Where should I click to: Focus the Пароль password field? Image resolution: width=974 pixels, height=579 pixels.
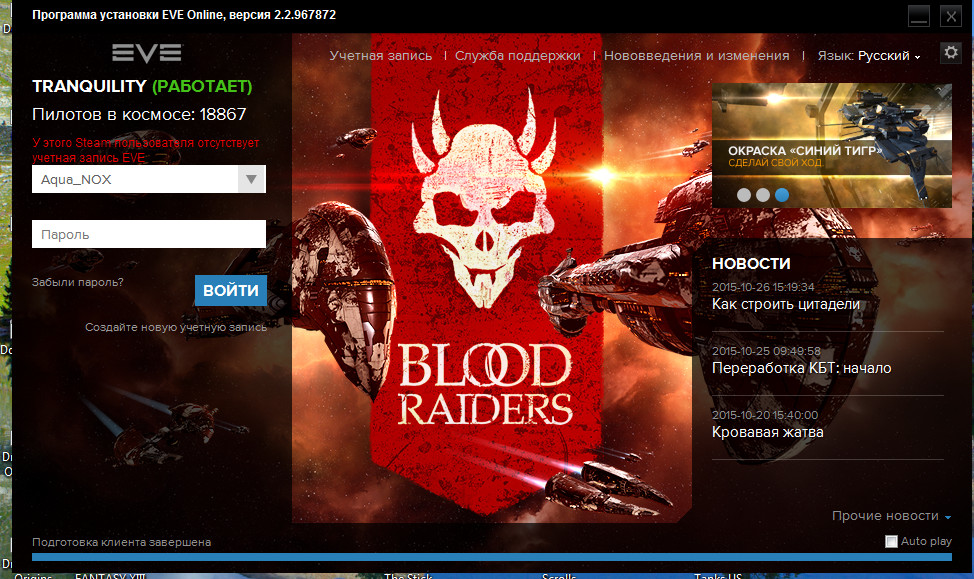click(x=149, y=234)
